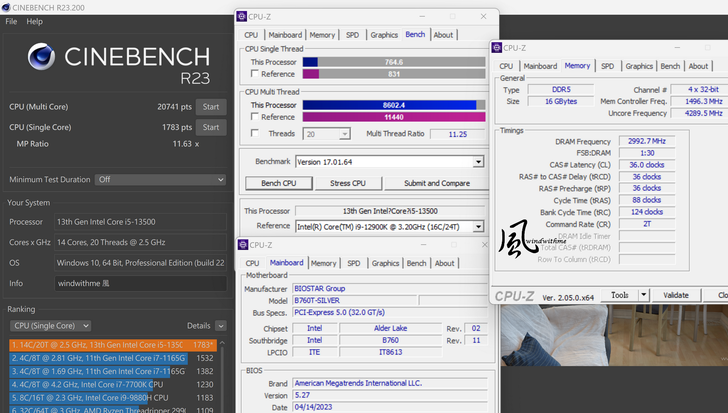Open the Reference processor dropdown
The height and width of the screenshot is (413, 728).
coord(477,227)
